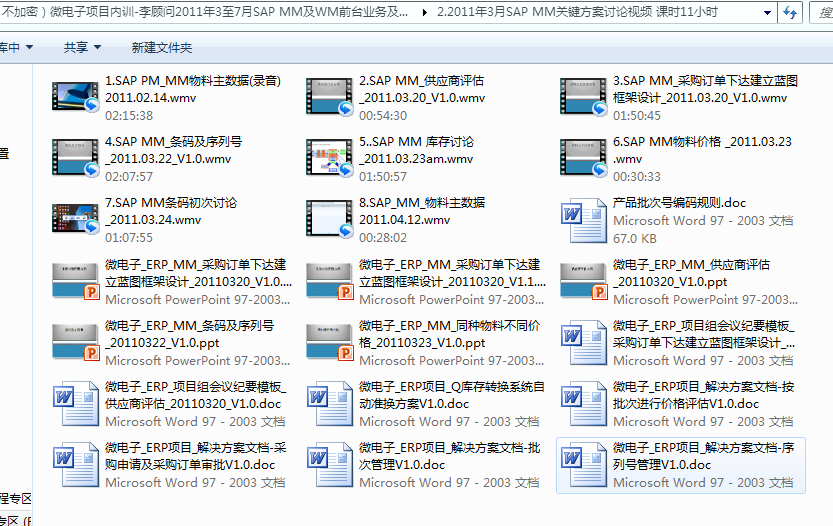Click the search box at top right
The width and height of the screenshot is (833, 526).
pos(821,12)
